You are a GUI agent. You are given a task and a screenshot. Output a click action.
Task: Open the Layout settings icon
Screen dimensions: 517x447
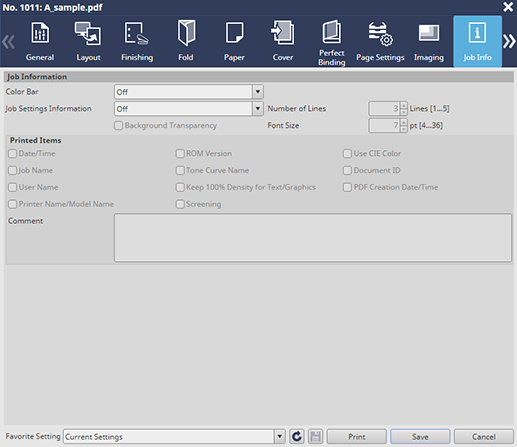click(x=88, y=33)
